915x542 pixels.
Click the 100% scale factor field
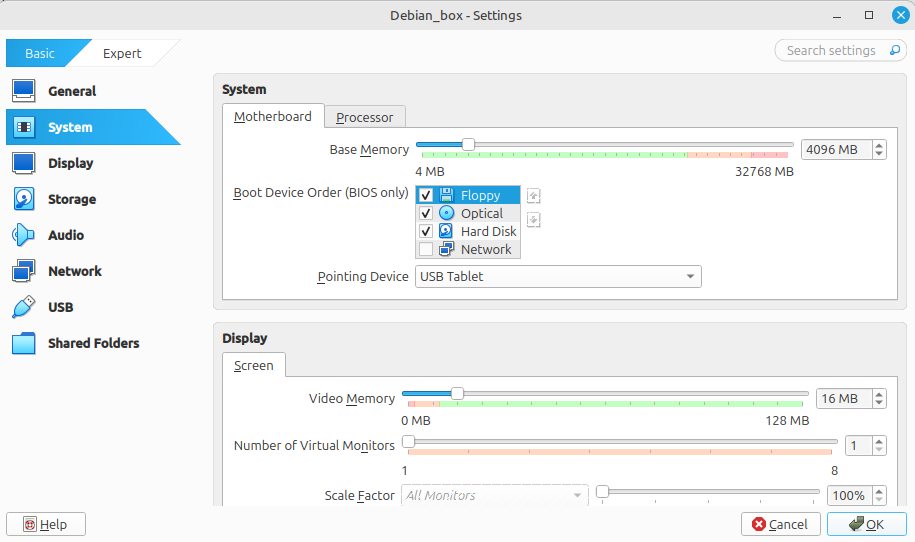click(850, 495)
